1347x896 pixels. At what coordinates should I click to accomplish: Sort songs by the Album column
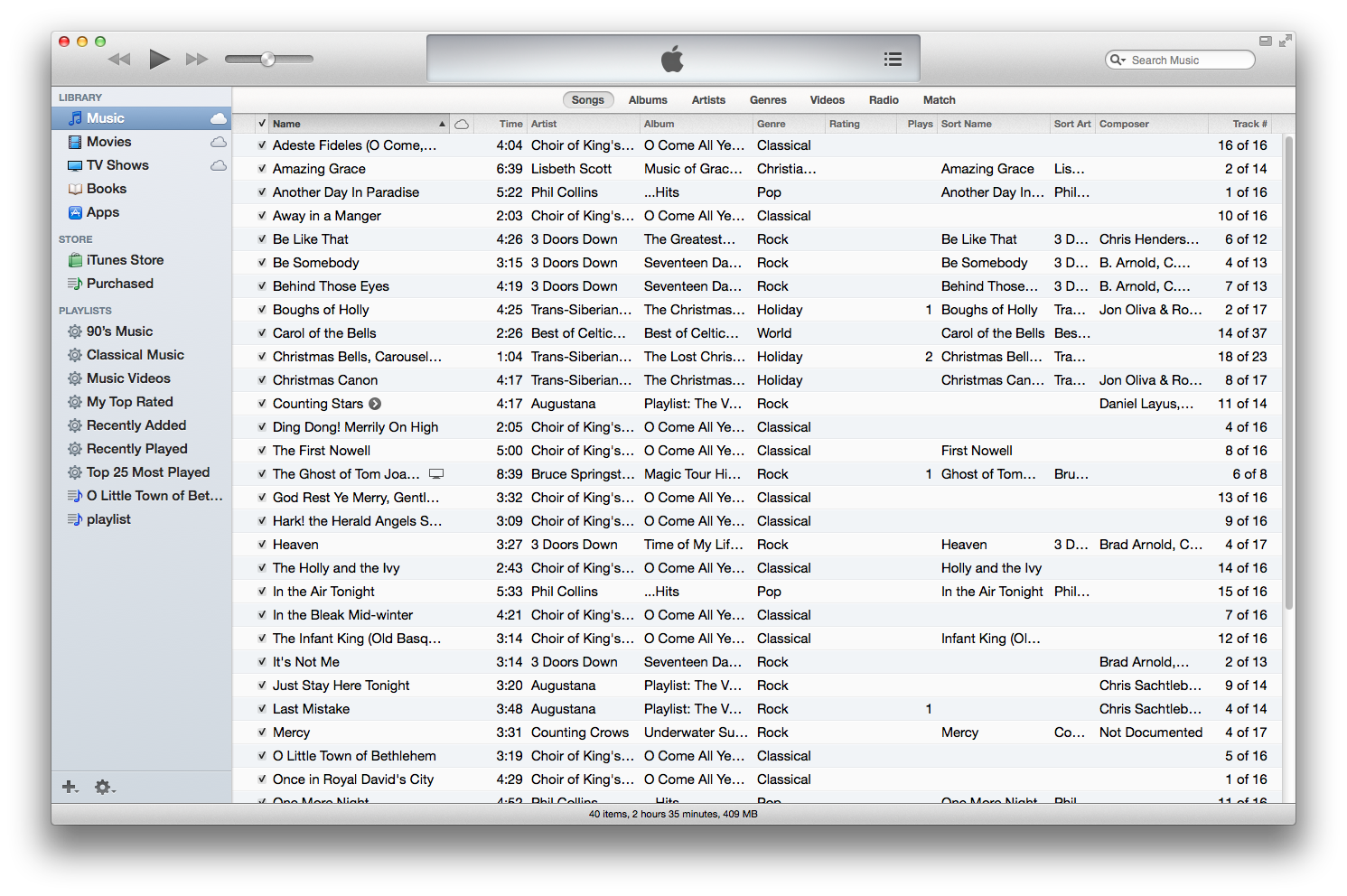coord(696,124)
